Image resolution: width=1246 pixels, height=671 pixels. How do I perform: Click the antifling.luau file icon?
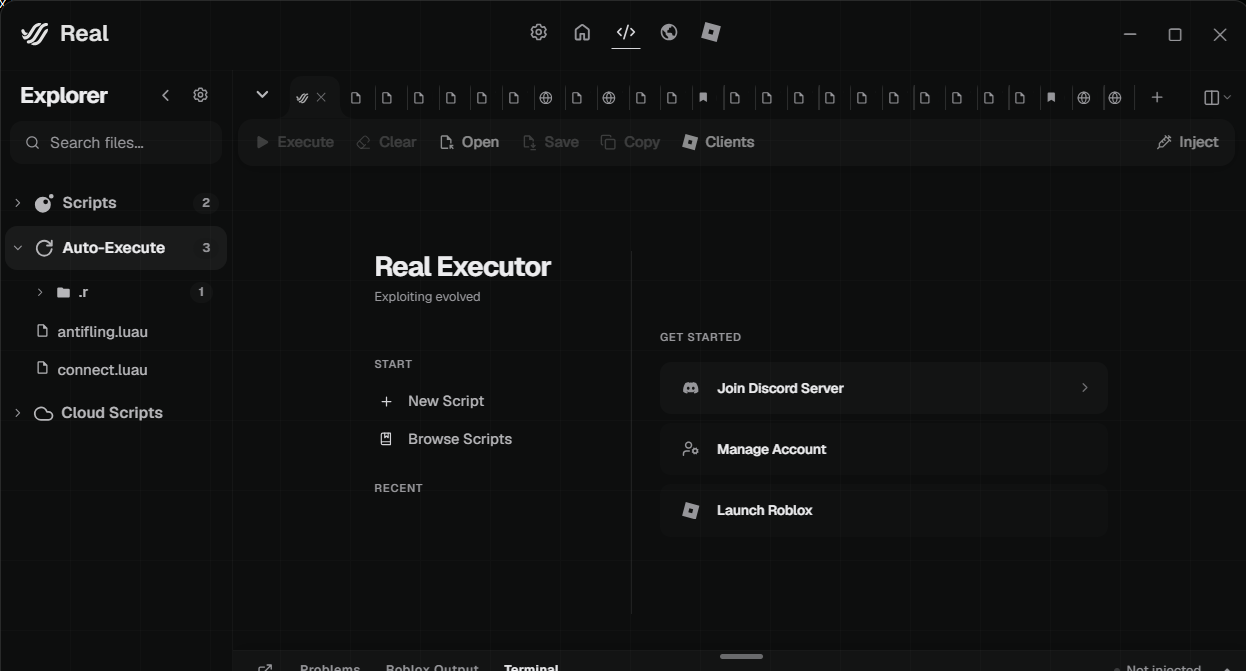click(x=42, y=330)
